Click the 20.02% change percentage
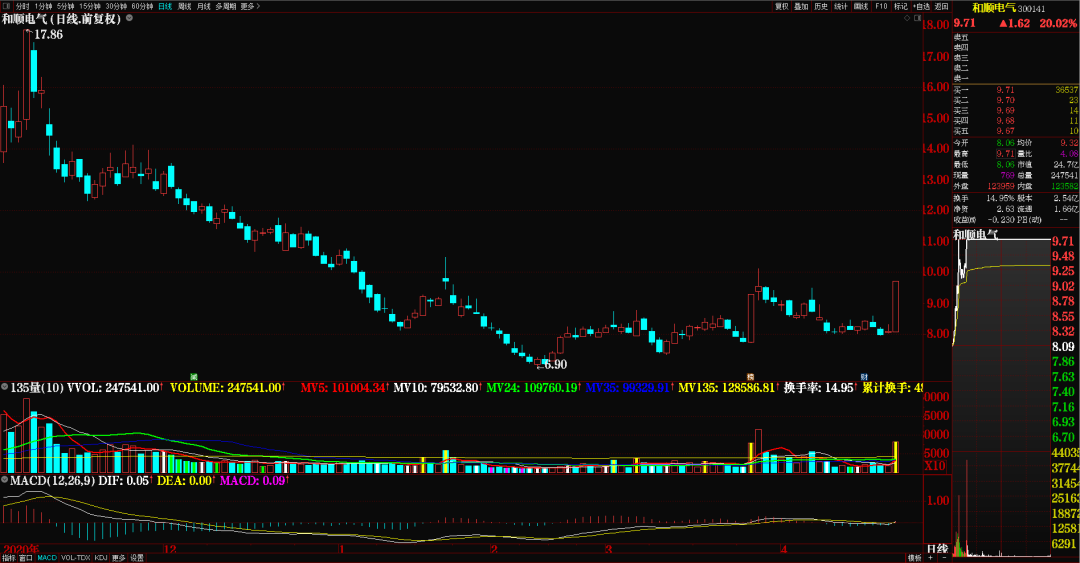Image resolution: width=1080 pixels, height=563 pixels. [x=1058, y=23]
